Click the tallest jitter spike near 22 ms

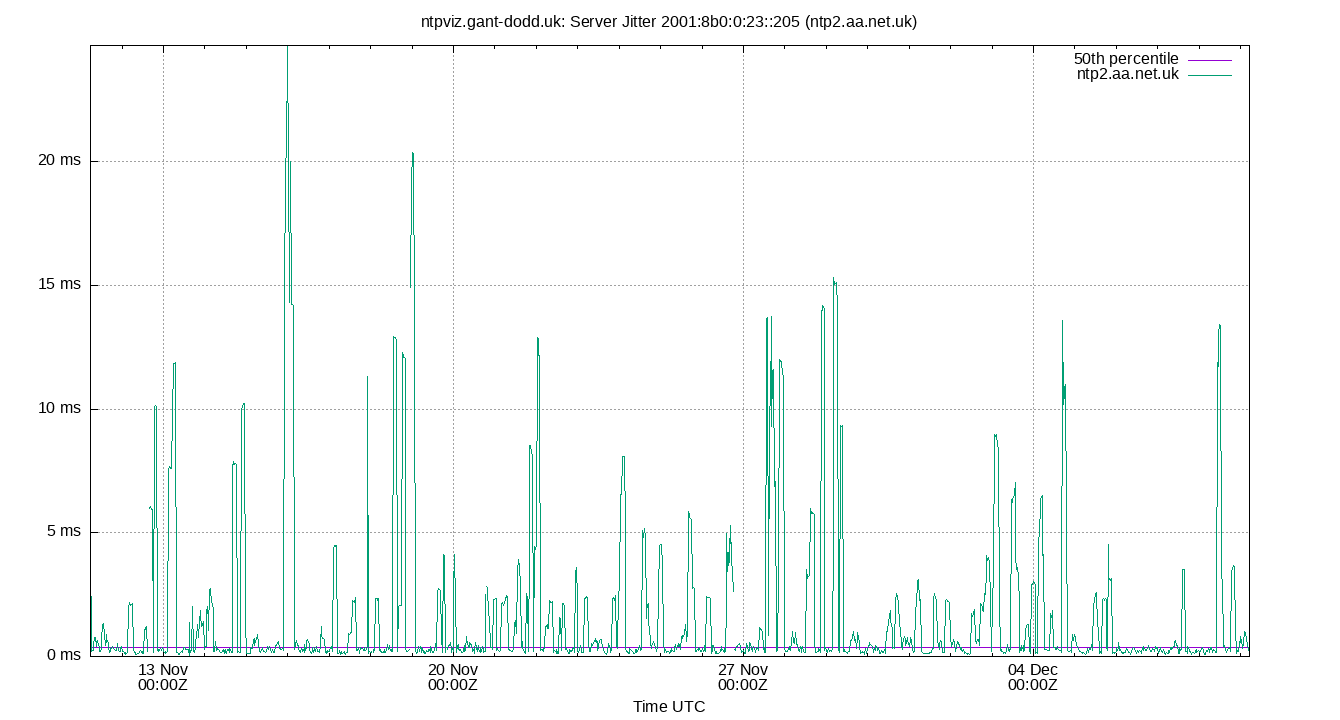tap(286, 103)
